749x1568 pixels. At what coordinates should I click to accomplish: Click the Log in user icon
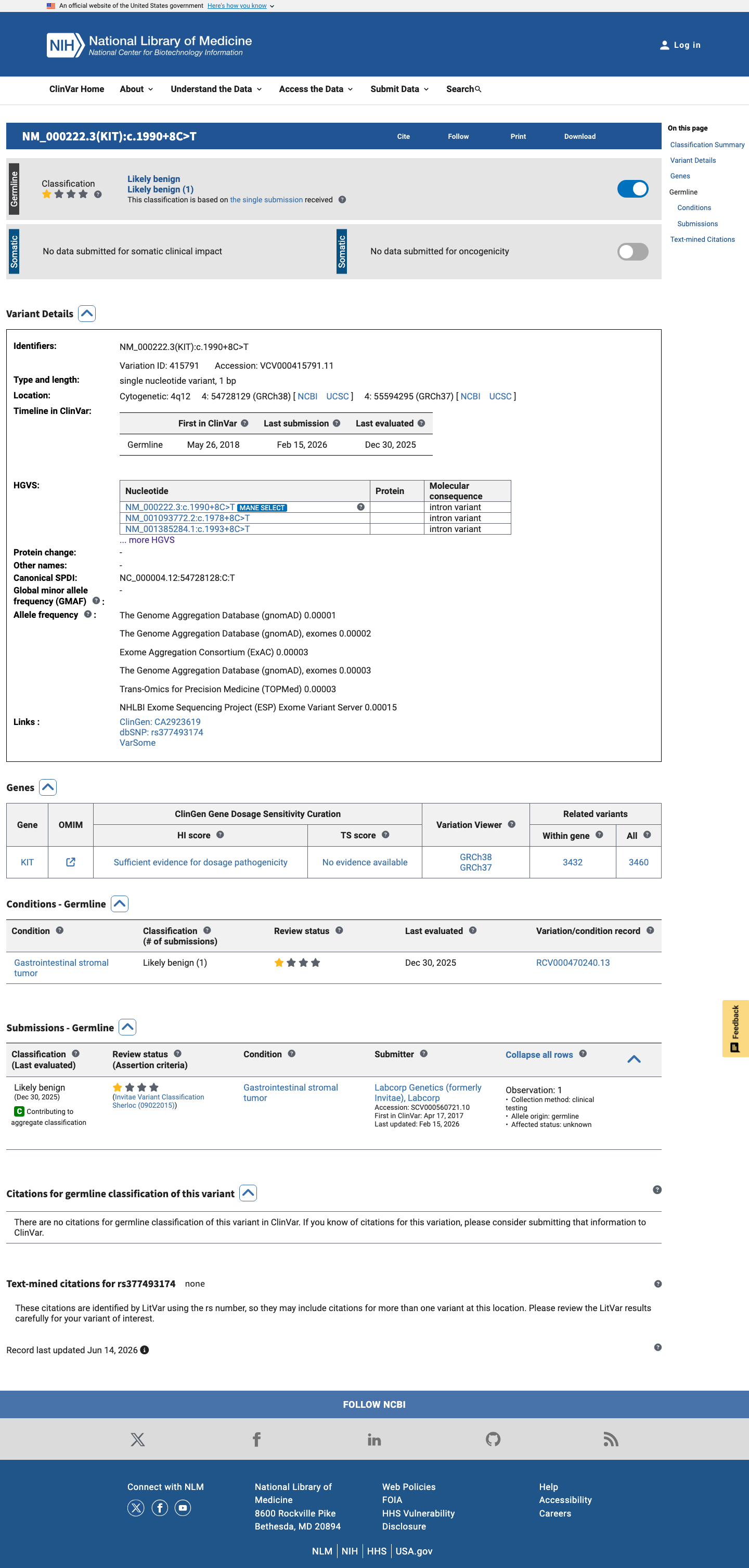pos(664,45)
